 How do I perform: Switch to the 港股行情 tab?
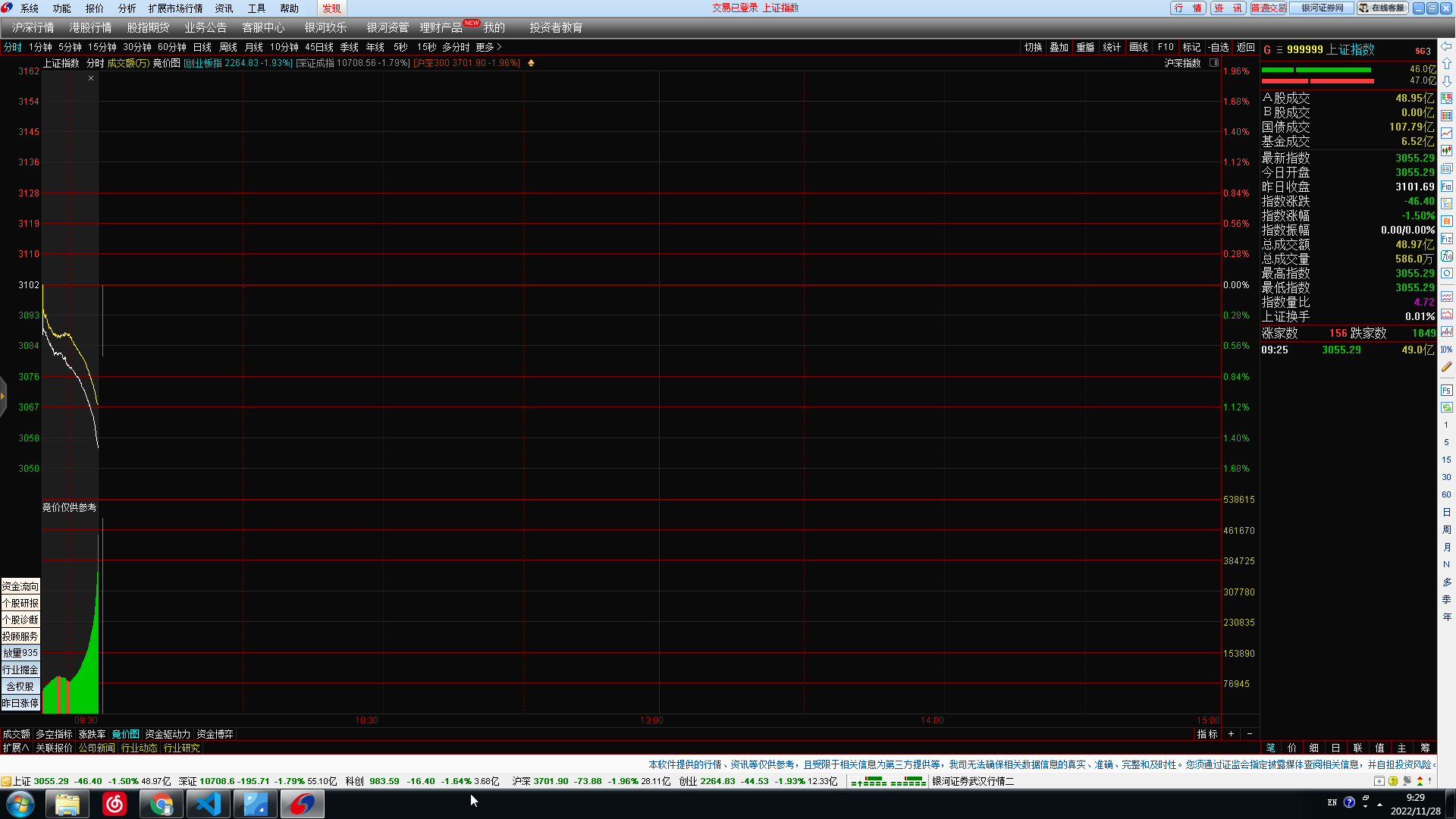tap(90, 27)
